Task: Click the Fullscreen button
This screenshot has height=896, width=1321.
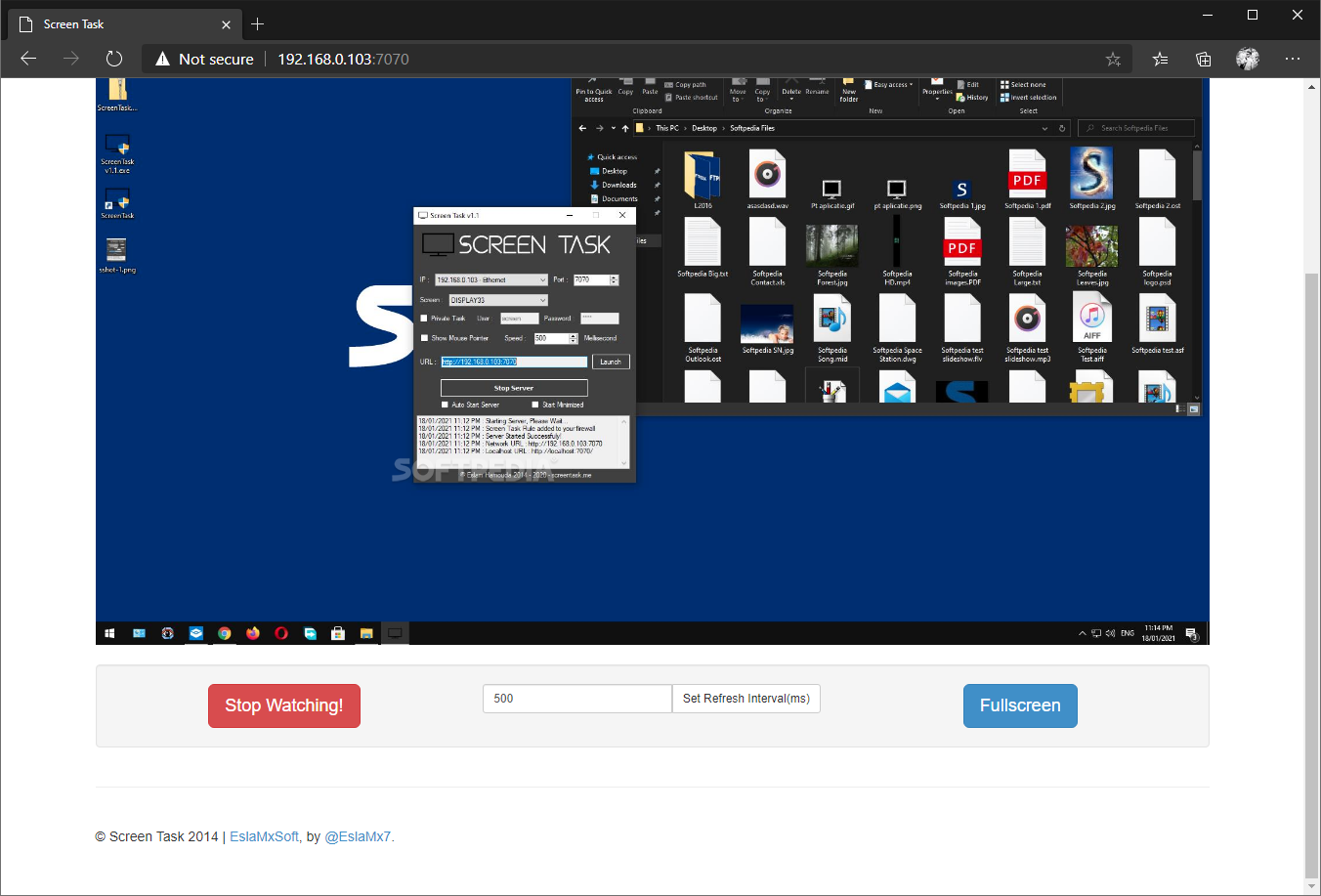Action: click(x=1020, y=705)
